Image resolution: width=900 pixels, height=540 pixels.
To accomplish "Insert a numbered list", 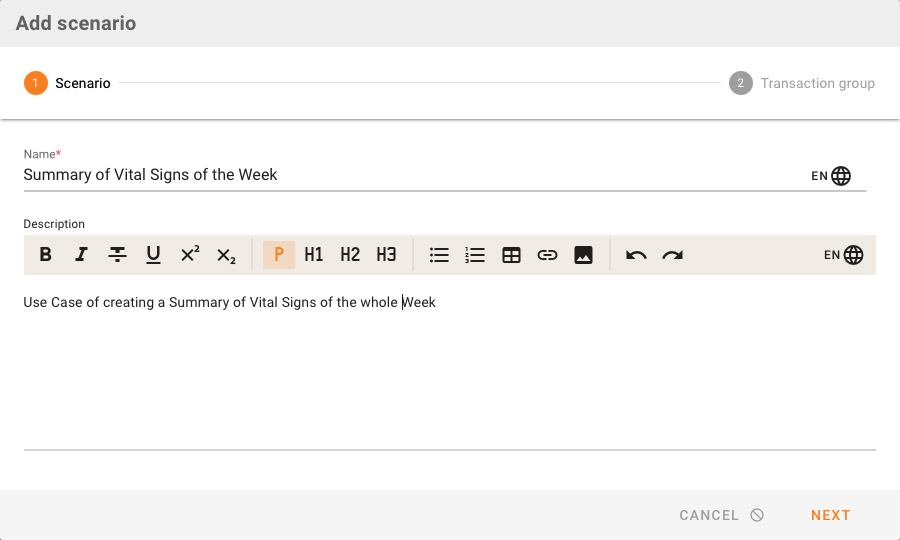I will 475,255.
